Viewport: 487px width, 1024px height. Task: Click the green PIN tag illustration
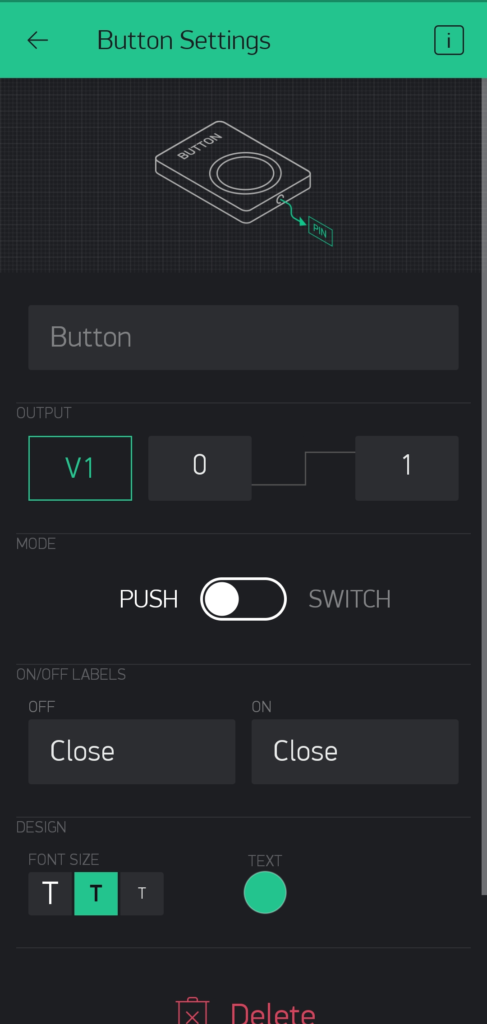[x=320, y=231]
